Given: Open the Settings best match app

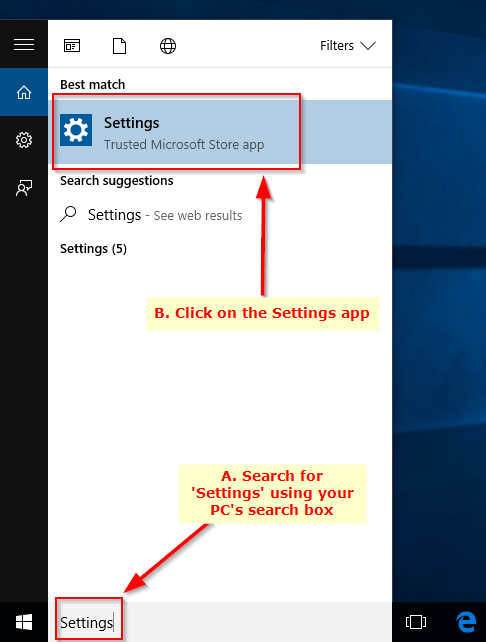Looking at the screenshot, I should [220, 132].
